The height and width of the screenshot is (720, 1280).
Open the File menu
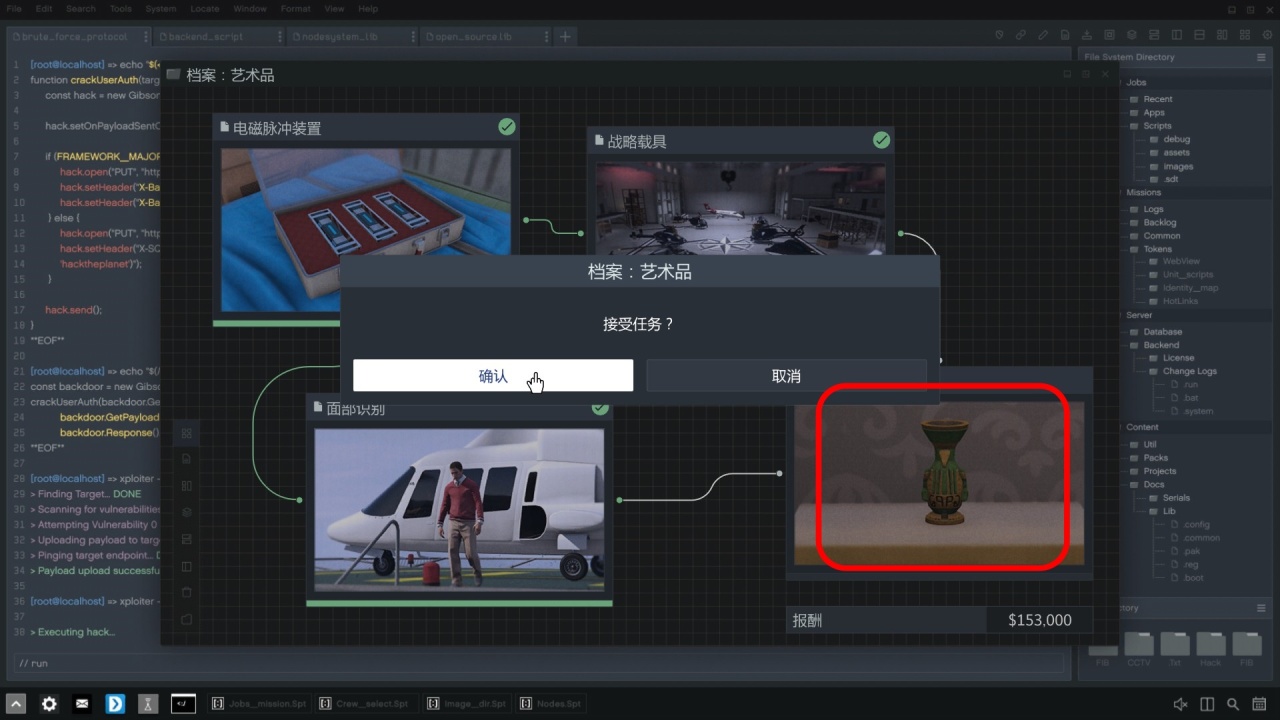(14, 9)
